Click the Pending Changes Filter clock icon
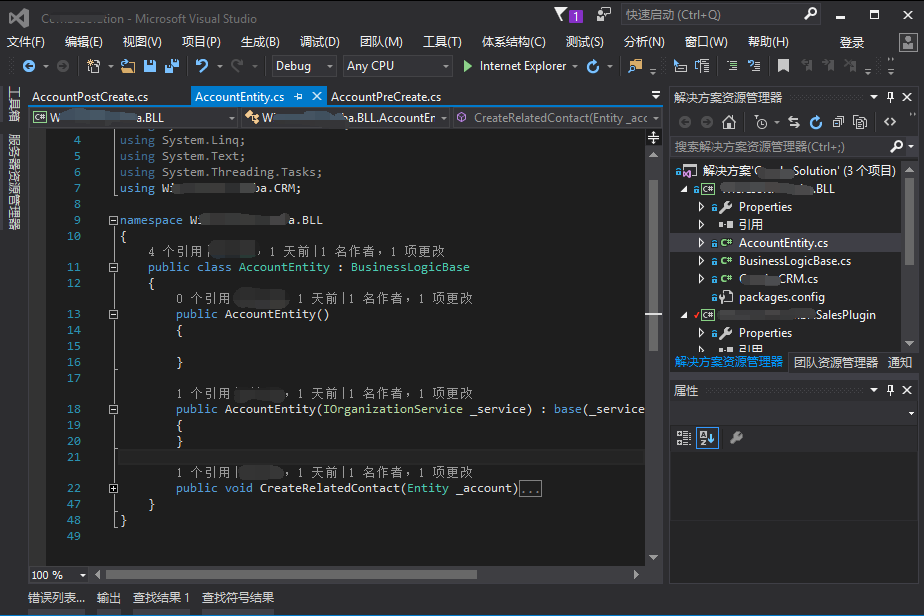 [761, 122]
